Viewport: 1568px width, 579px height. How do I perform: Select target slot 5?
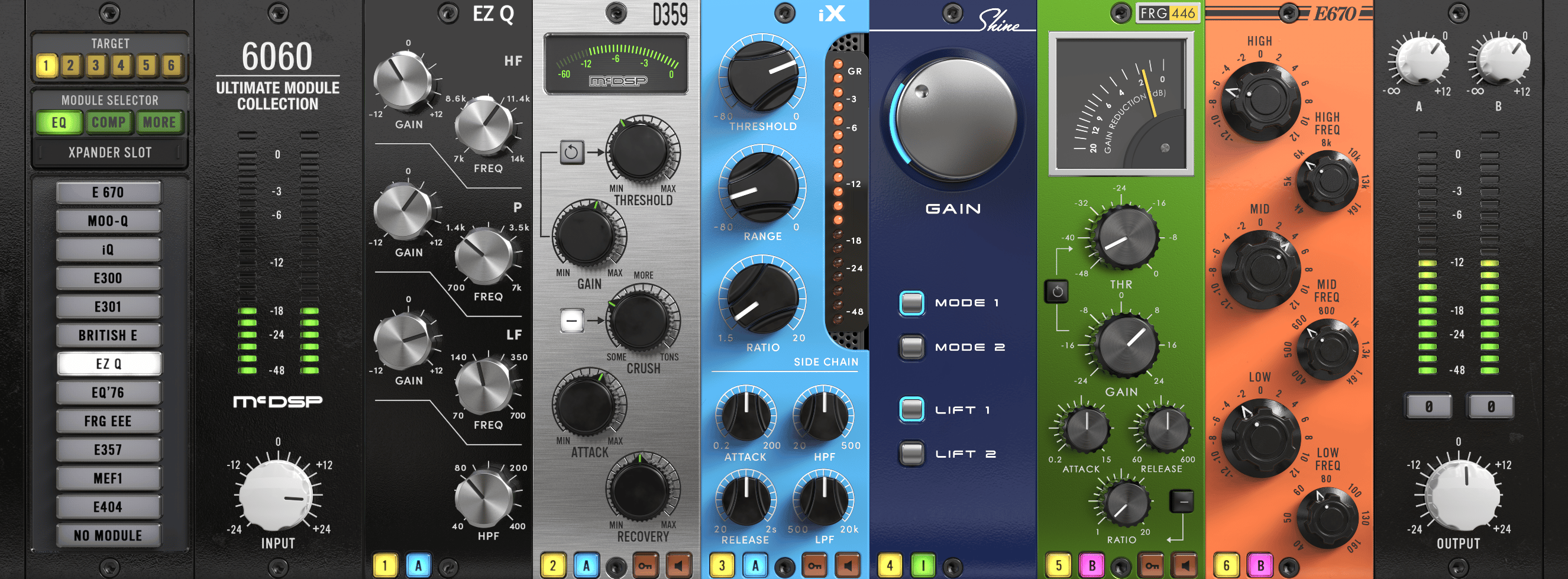(146, 65)
